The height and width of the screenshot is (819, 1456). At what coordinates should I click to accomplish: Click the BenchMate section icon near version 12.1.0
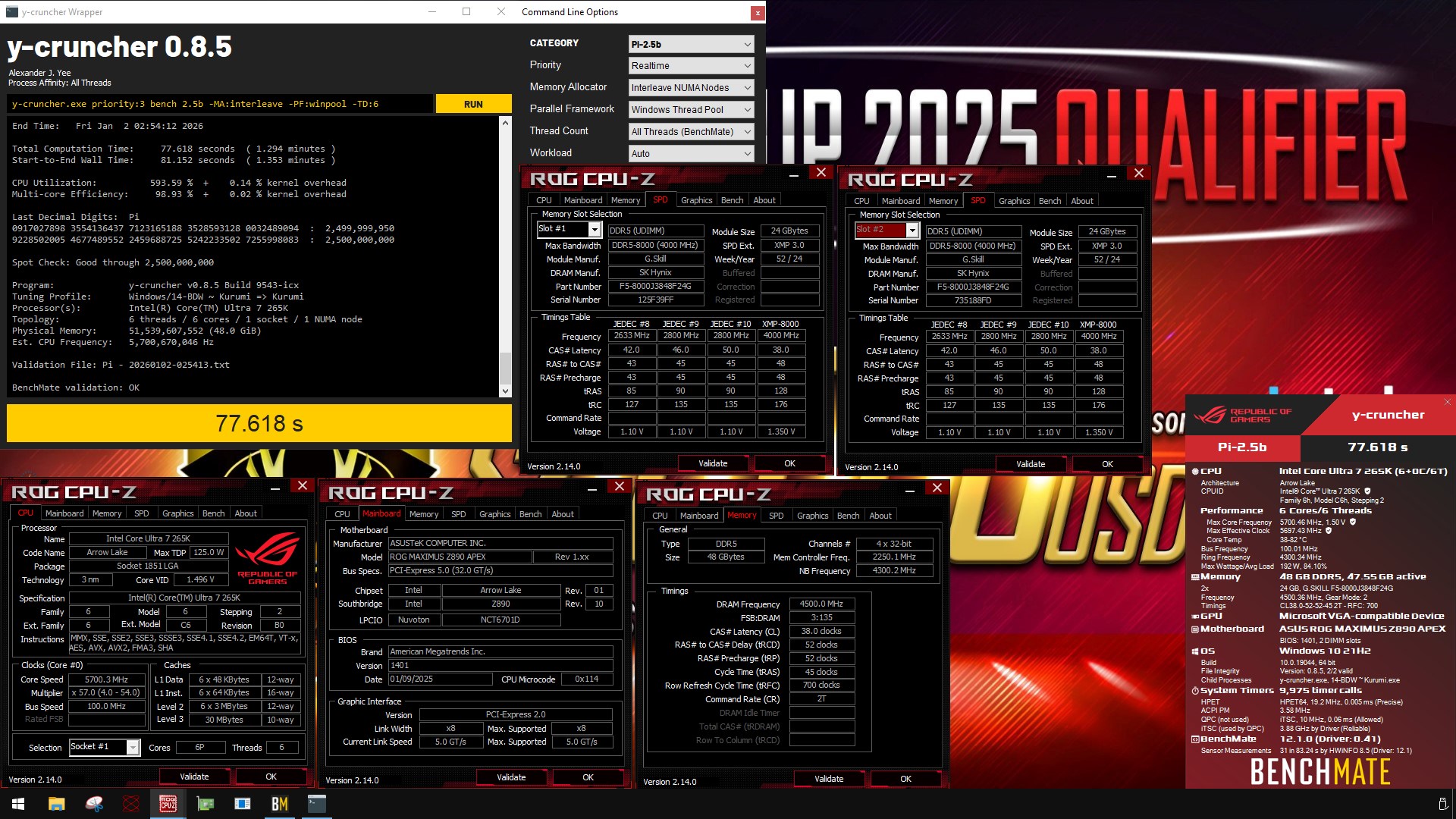point(1195,739)
